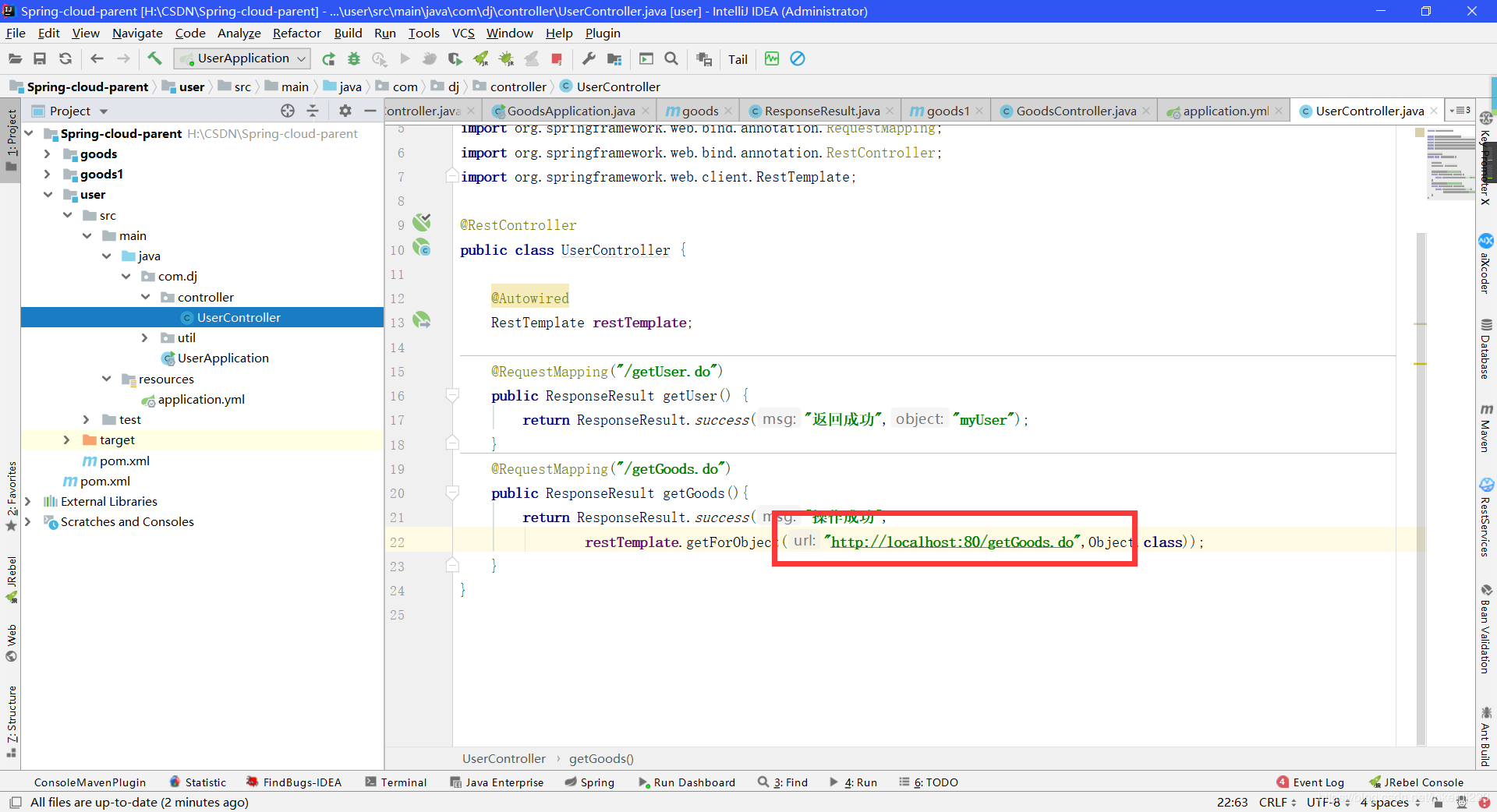This screenshot has height=812, width=1497.
Task: Change file encoding UTF-8 in status bar
Action: (x=1328, y=802)
